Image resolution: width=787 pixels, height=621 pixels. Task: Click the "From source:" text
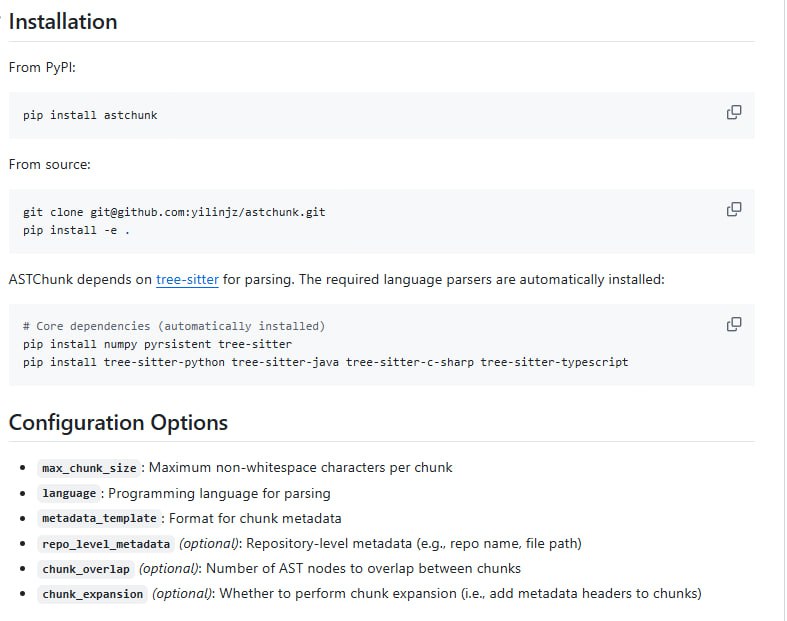[49, 164]
